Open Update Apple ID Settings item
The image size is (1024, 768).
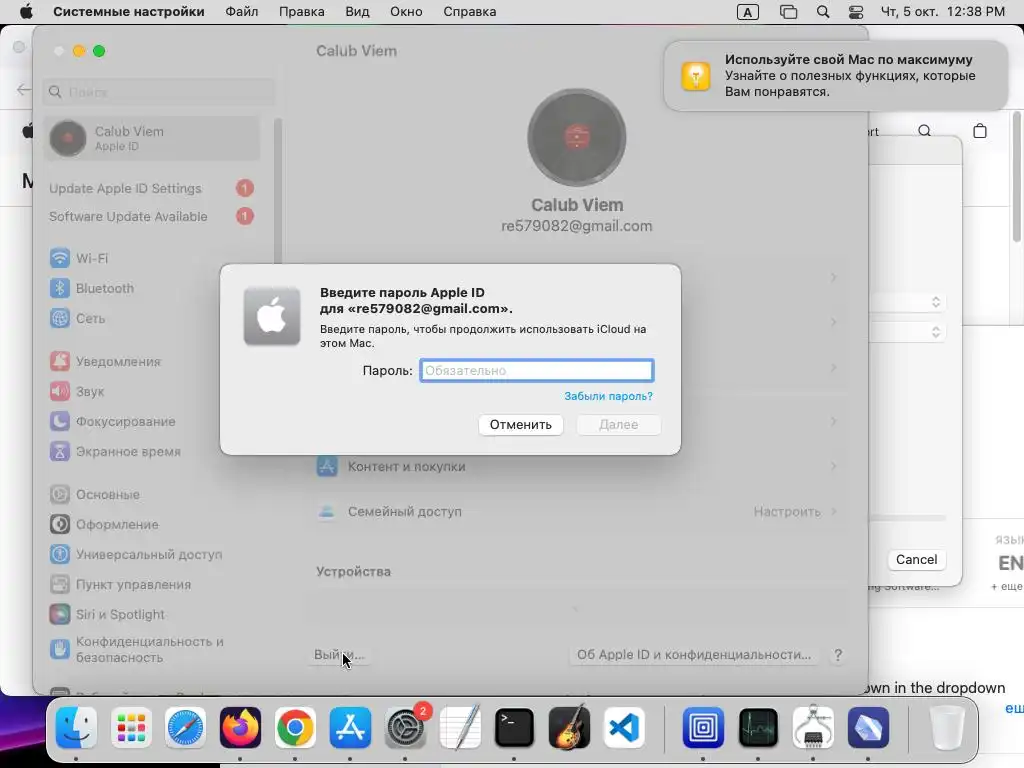click(x=152, y=188)
